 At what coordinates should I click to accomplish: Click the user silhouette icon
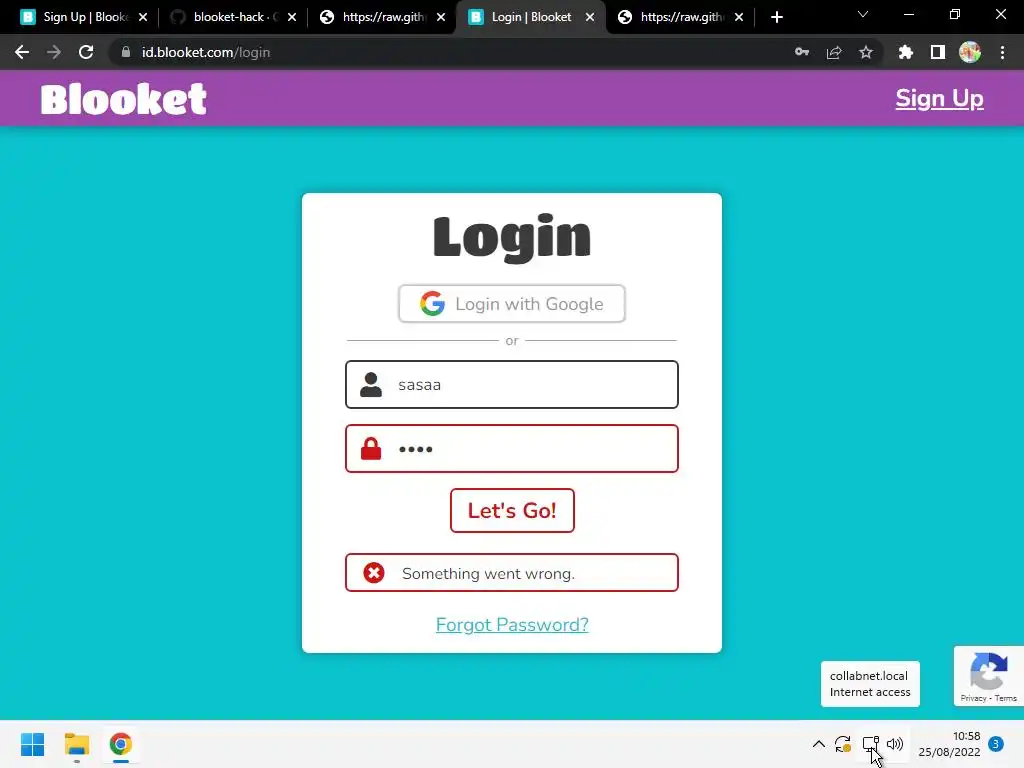pos(371,385)
